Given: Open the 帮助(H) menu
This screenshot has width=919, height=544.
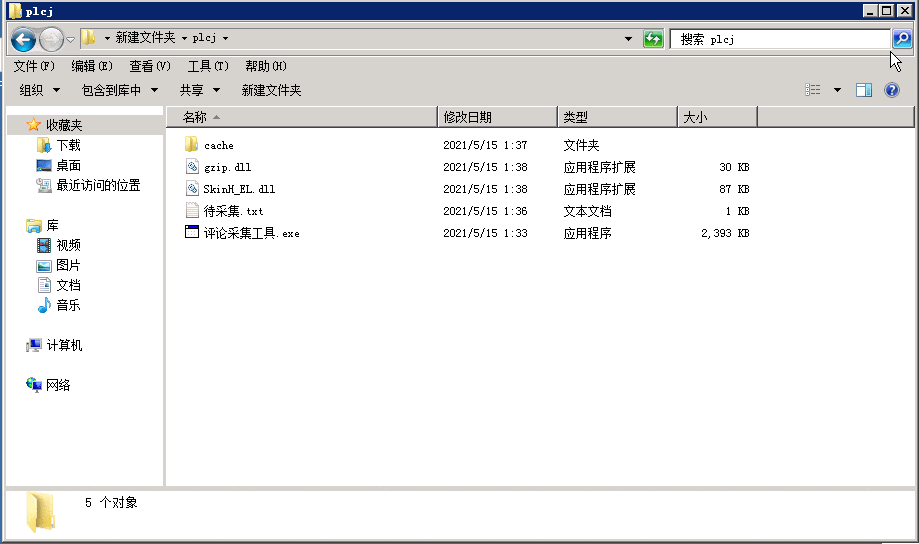Looking at the screenshot, I should [x=266, y=66].
